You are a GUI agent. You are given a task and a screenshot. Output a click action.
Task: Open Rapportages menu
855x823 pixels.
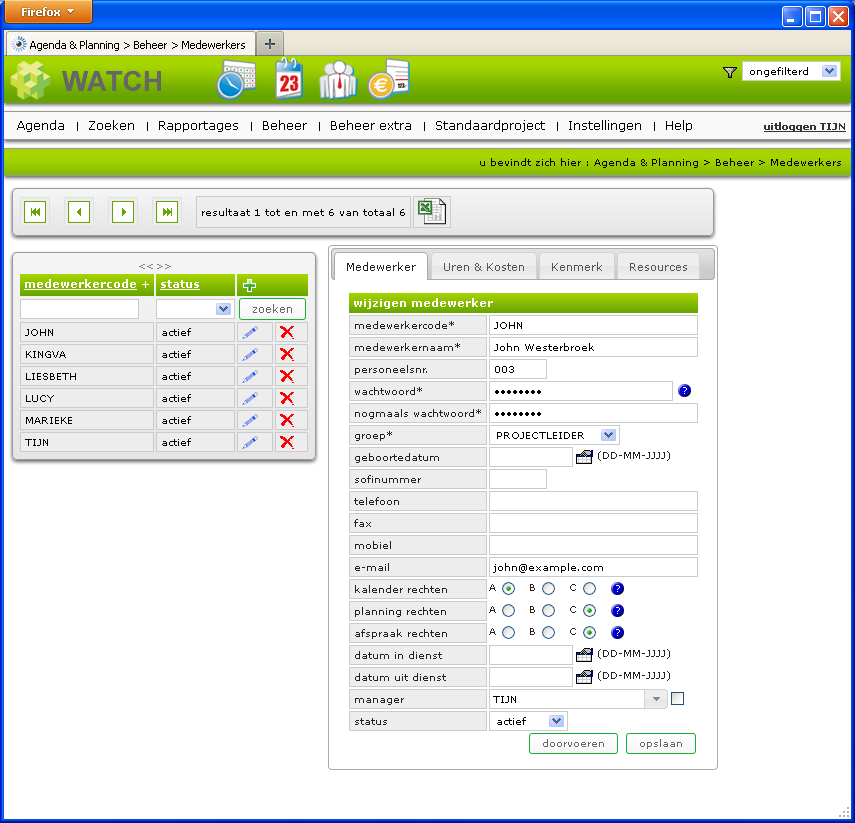click(x=198, y=125)
